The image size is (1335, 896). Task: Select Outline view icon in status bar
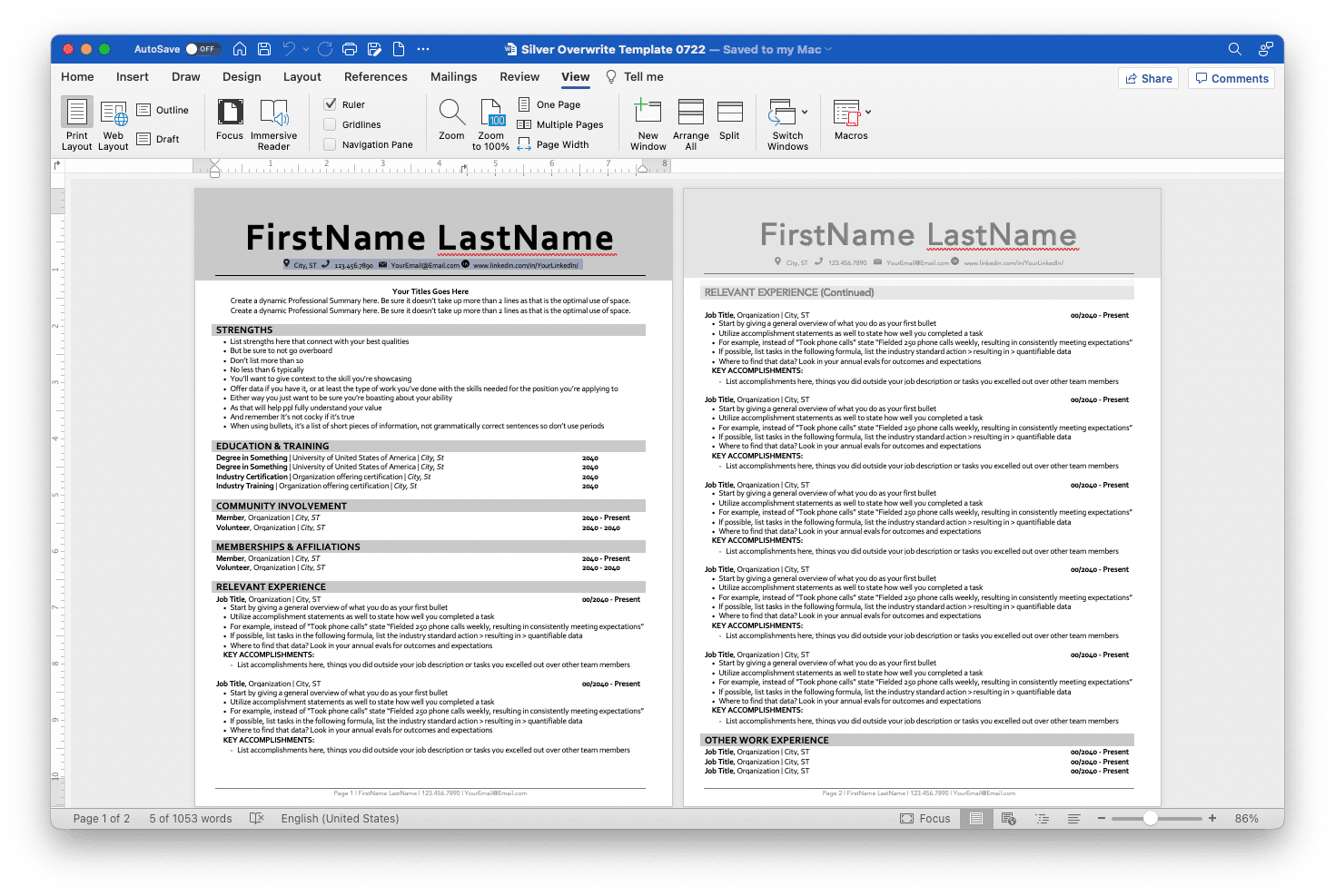tap(1042, 818)
